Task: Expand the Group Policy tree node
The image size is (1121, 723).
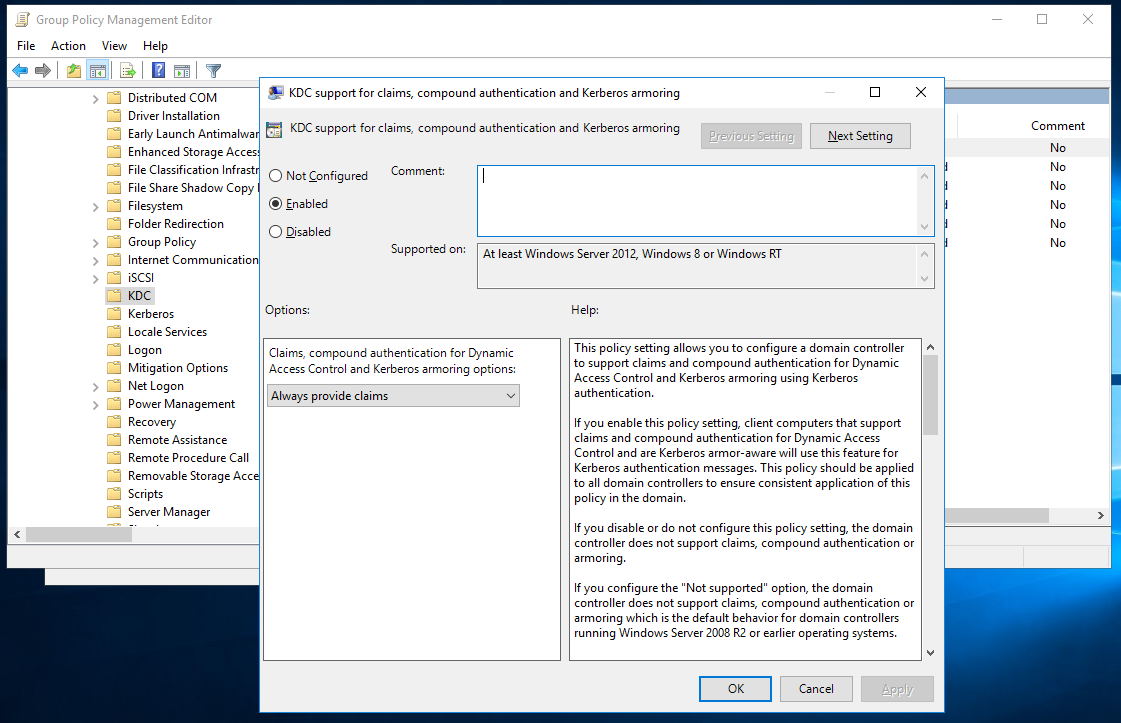Action: point(96,242)
